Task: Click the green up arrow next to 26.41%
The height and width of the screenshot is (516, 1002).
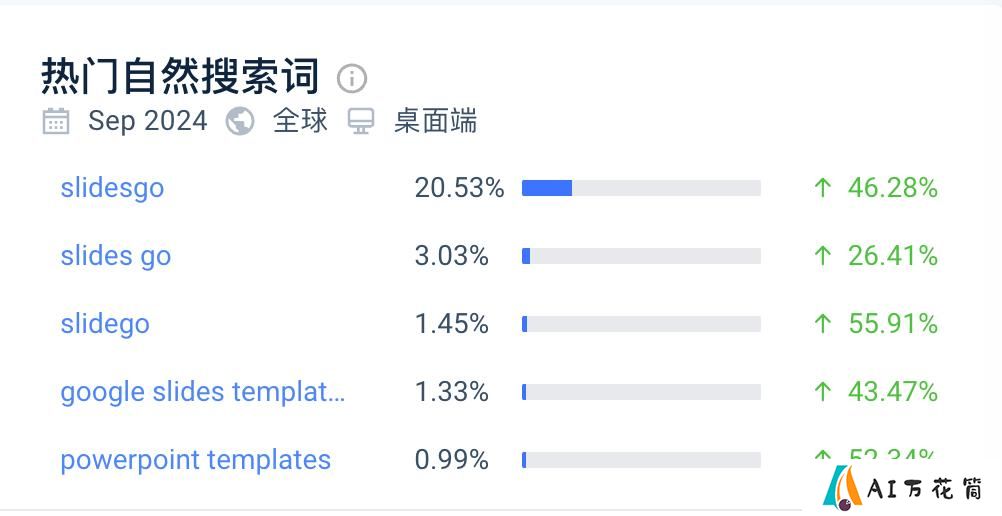Action: coord(823,256)
